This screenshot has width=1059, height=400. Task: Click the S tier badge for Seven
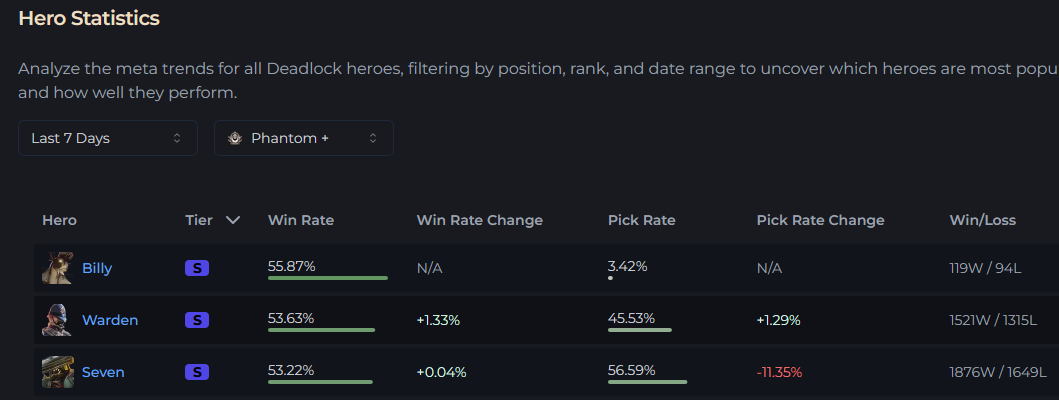pos(197,372)
